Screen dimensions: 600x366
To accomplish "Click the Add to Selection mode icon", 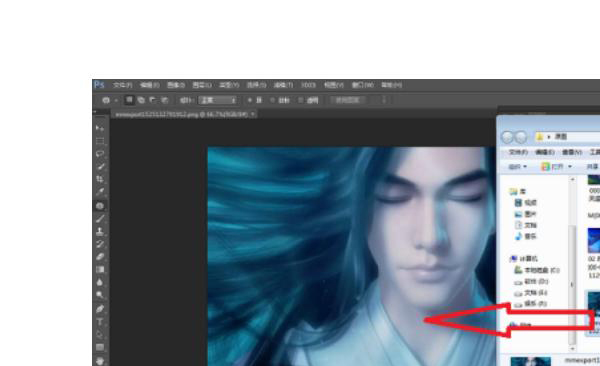I will [x=141, y=100].
